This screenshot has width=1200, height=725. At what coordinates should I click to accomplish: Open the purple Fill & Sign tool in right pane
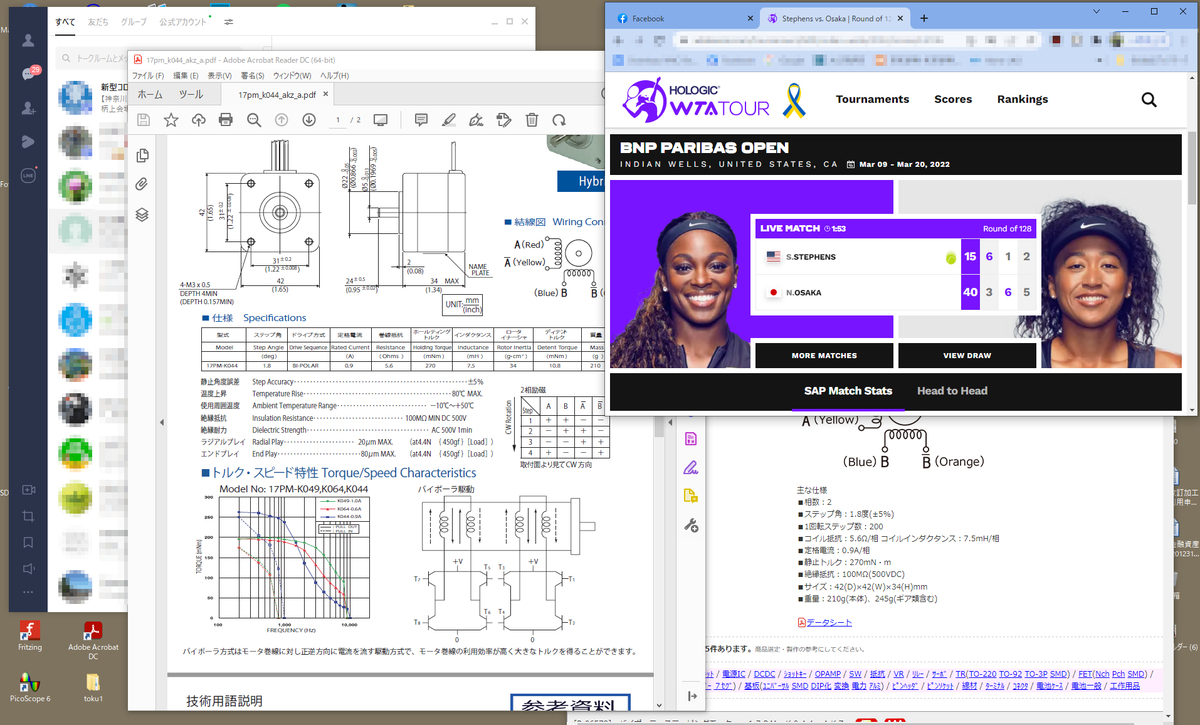click(690, 467)
